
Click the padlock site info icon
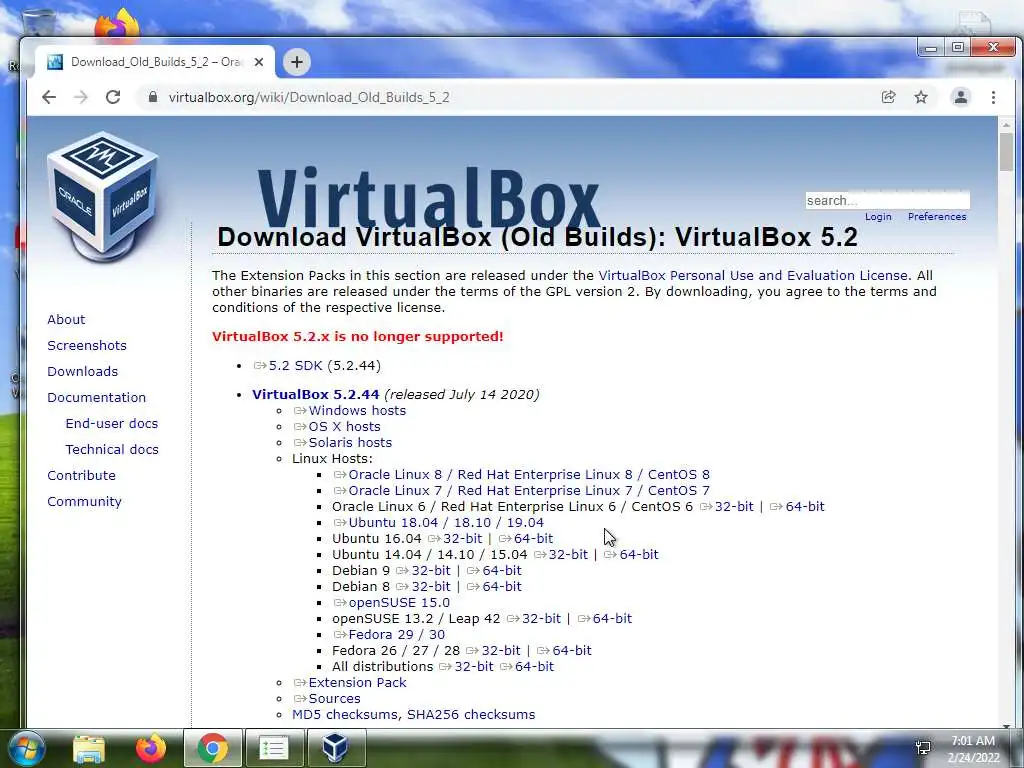(x=153, y=97)
